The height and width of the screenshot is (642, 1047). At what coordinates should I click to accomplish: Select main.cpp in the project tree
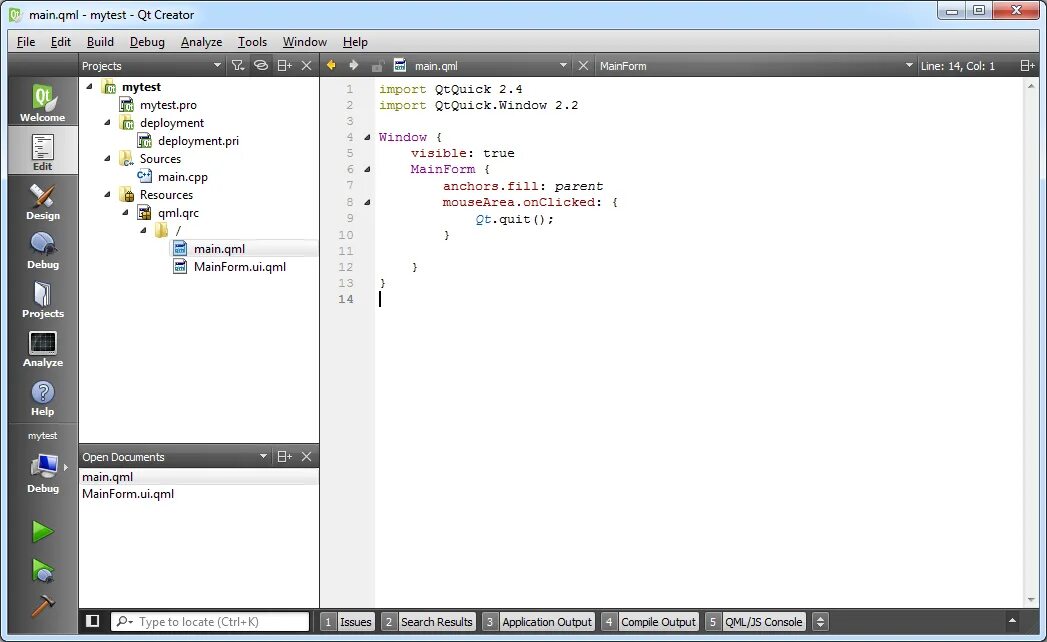coord(182,176)
